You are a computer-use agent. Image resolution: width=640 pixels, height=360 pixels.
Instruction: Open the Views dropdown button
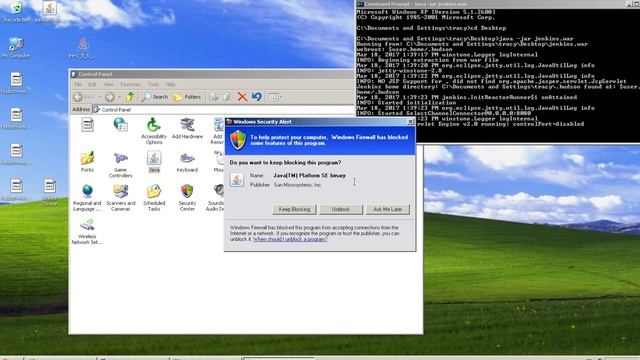[x=275, y=97]
